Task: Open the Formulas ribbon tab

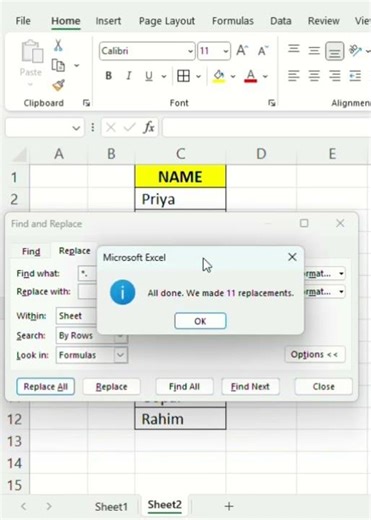Action: 233,21
